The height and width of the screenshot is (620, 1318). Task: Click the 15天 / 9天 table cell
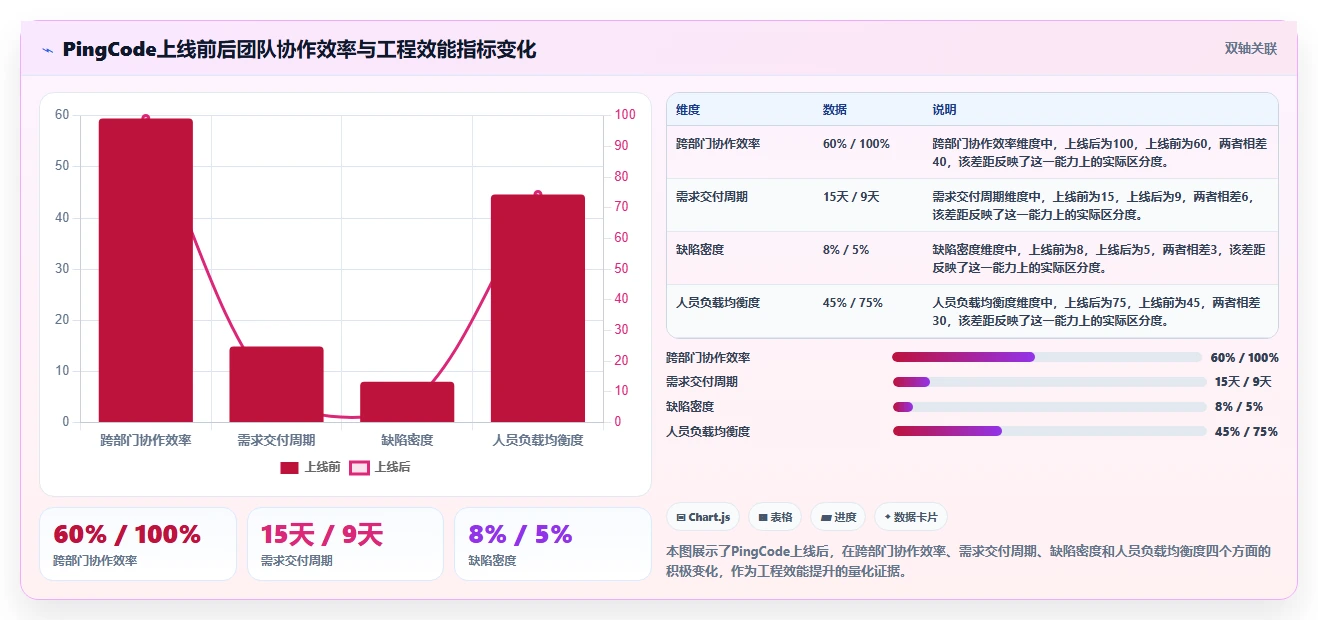coord(851,197)
